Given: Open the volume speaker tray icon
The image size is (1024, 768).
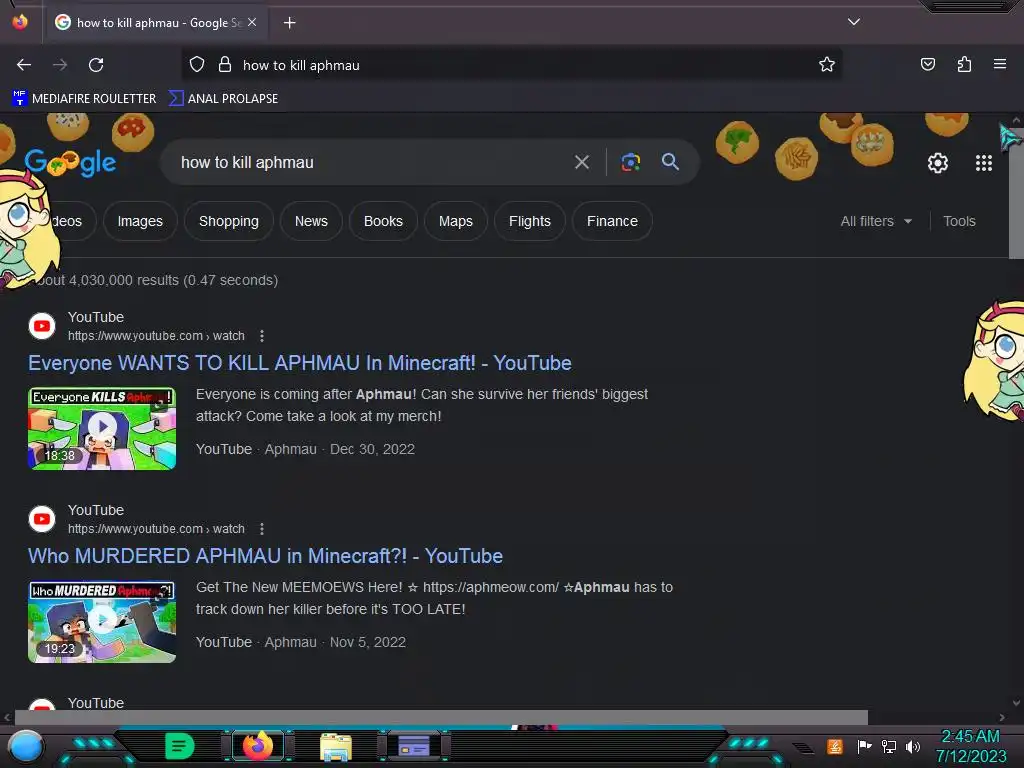Looking at the screenshot, I should 913,746.
